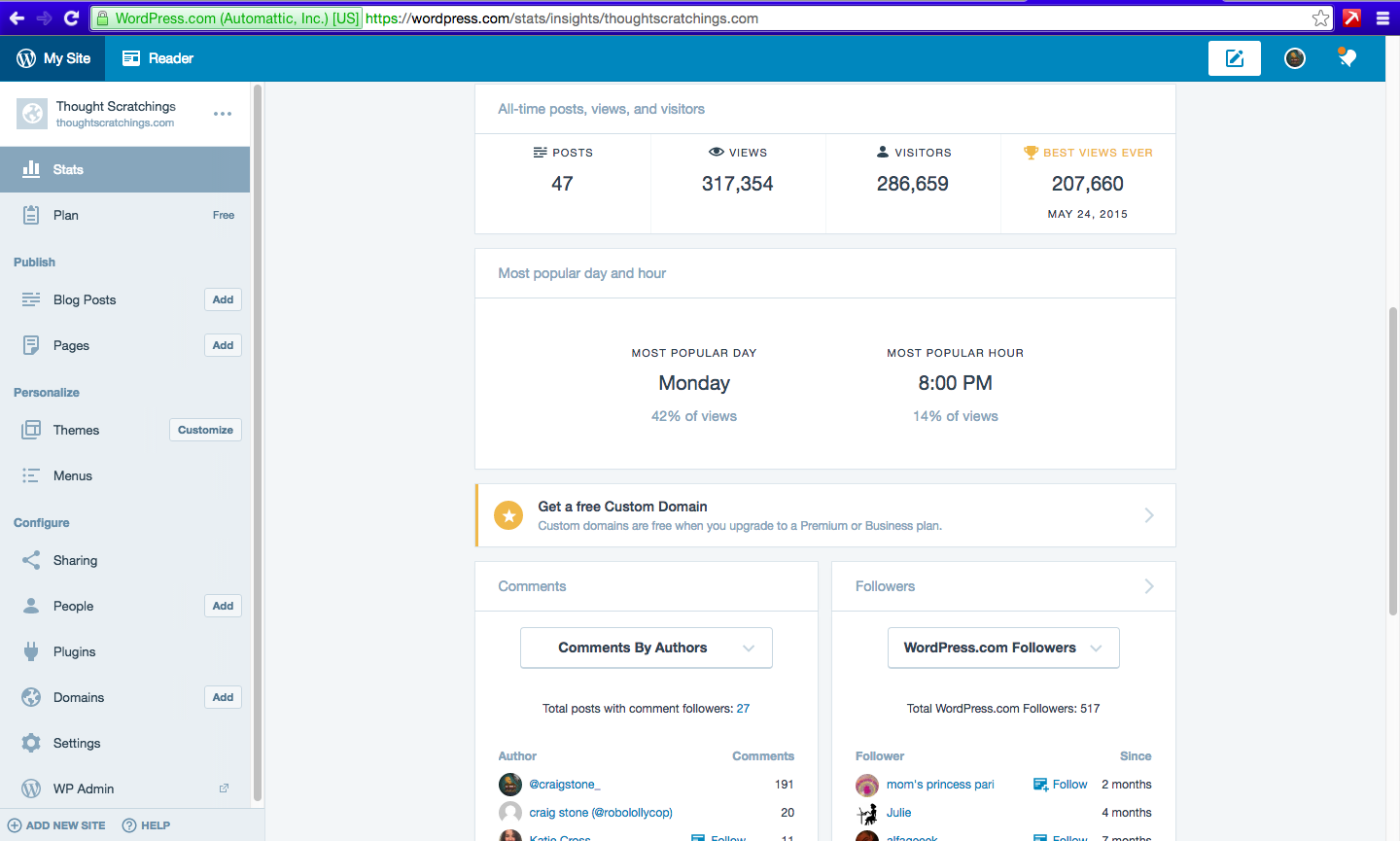Open the @craigstone_ author link

(565, 785)
